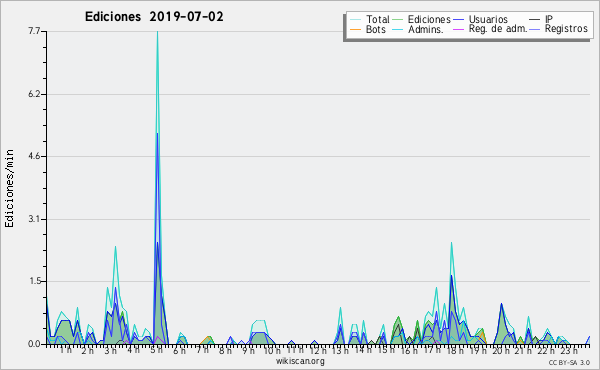Click the CC BY-SA 3.0 license text
This screenshot has width=600, height=370.
(569, 362)
